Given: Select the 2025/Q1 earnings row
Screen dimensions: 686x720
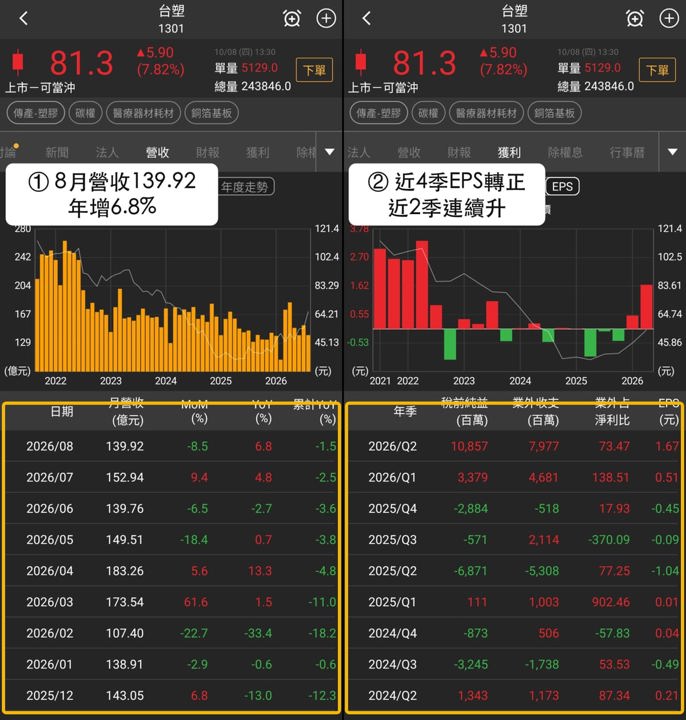Looking at the screenshot, I should click(515, 602).
